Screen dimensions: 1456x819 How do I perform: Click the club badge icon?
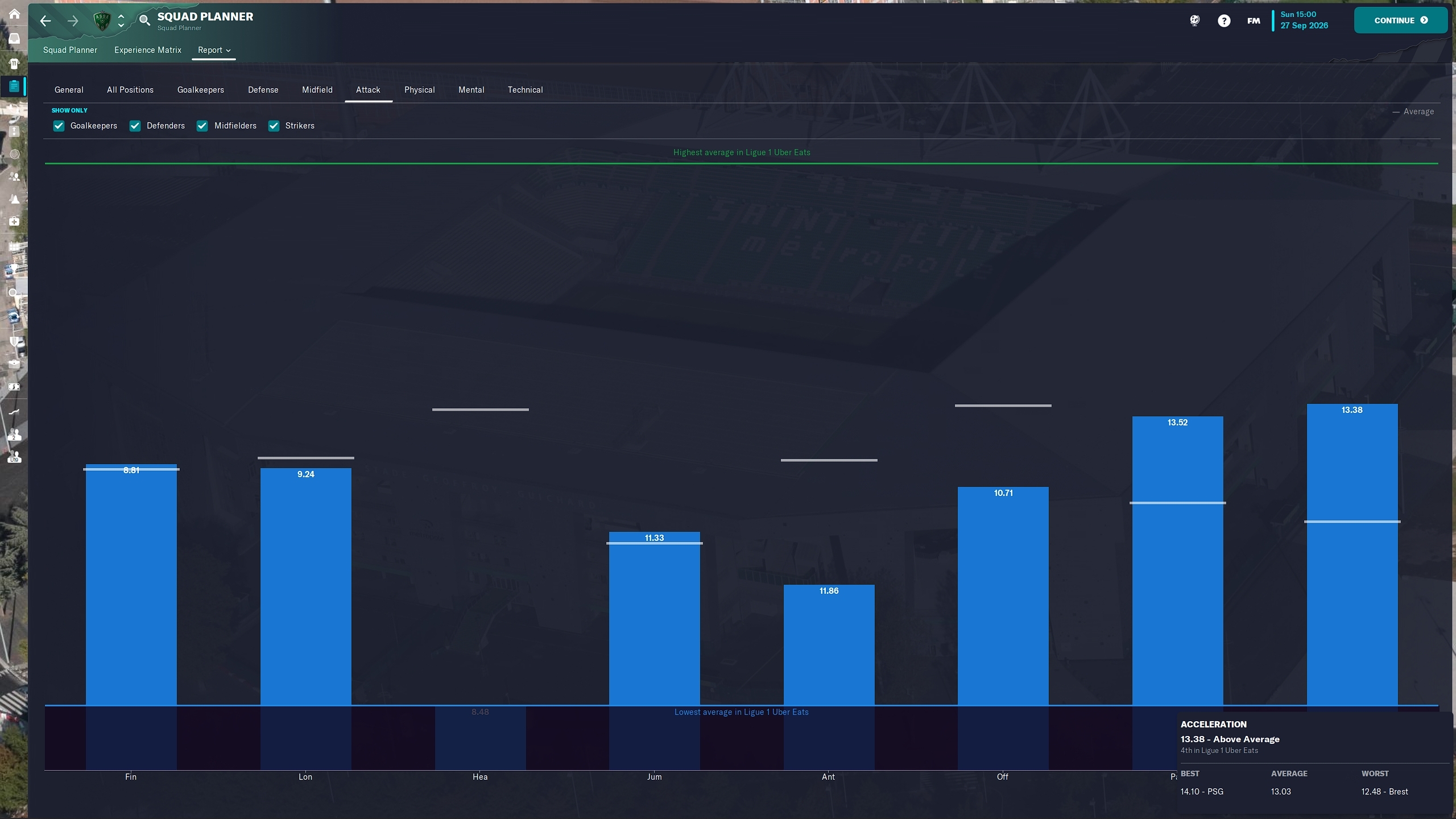tap(102, 21)
